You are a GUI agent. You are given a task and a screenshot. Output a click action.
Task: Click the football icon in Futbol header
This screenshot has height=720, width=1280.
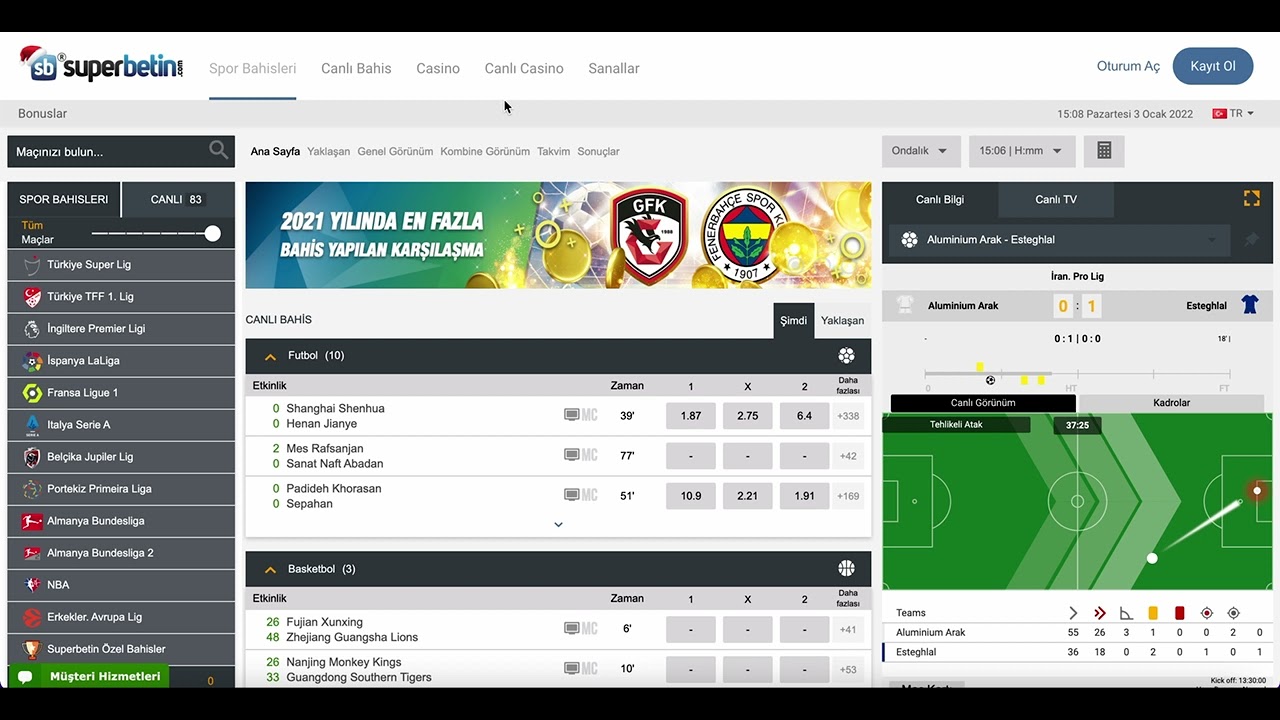click(x=847, y=355)
